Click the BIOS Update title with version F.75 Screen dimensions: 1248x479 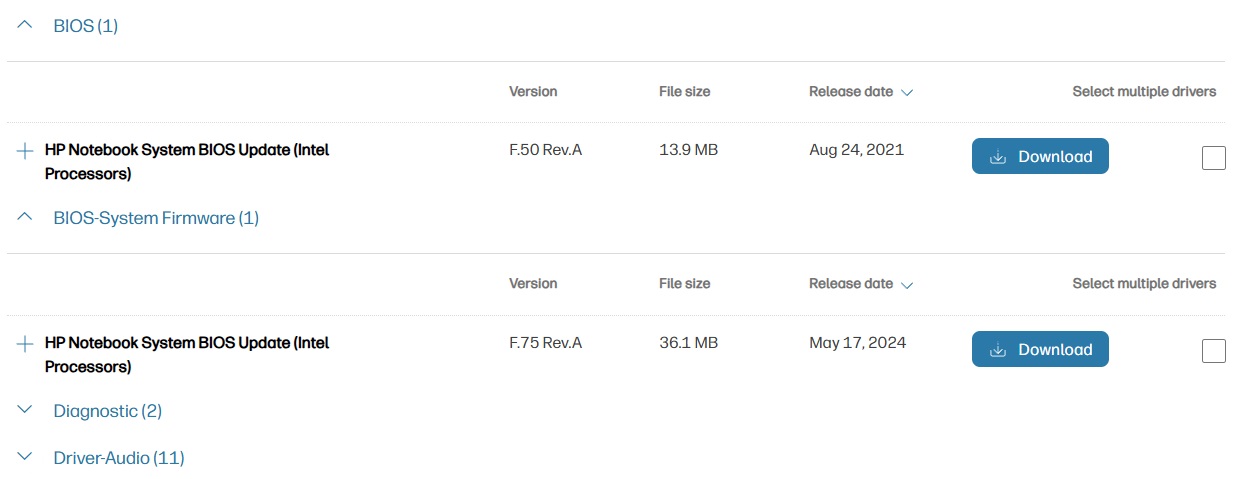pos(187,344)
